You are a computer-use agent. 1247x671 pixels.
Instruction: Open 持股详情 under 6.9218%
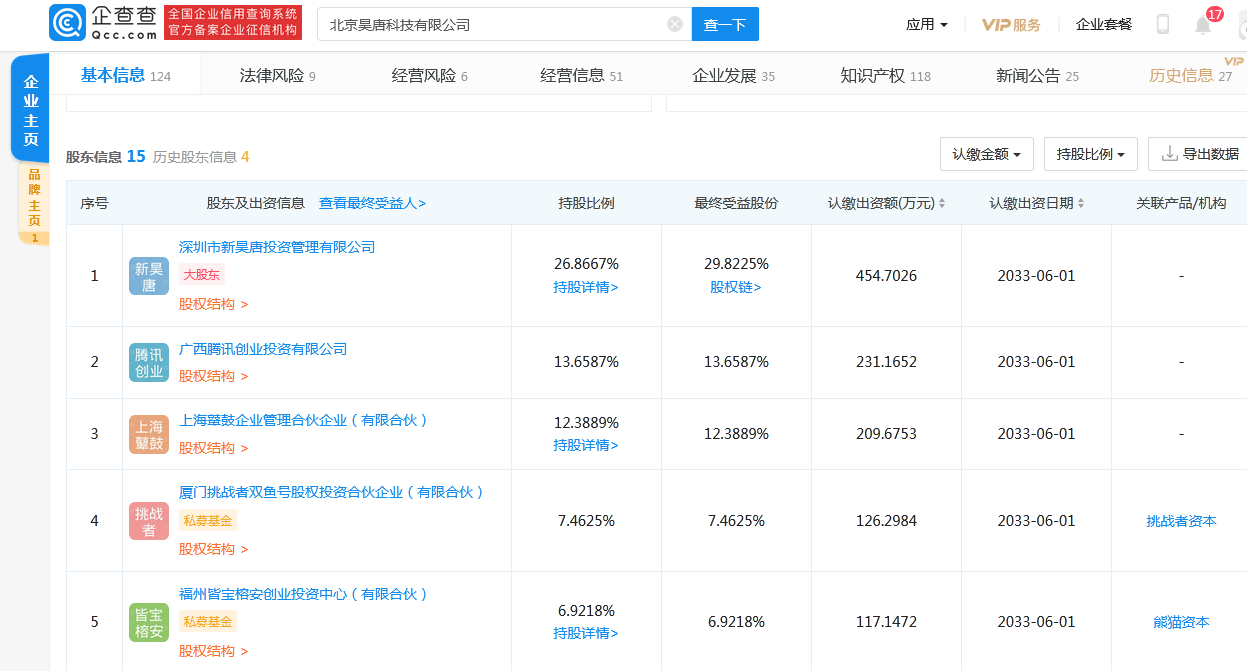click(586, 633)
